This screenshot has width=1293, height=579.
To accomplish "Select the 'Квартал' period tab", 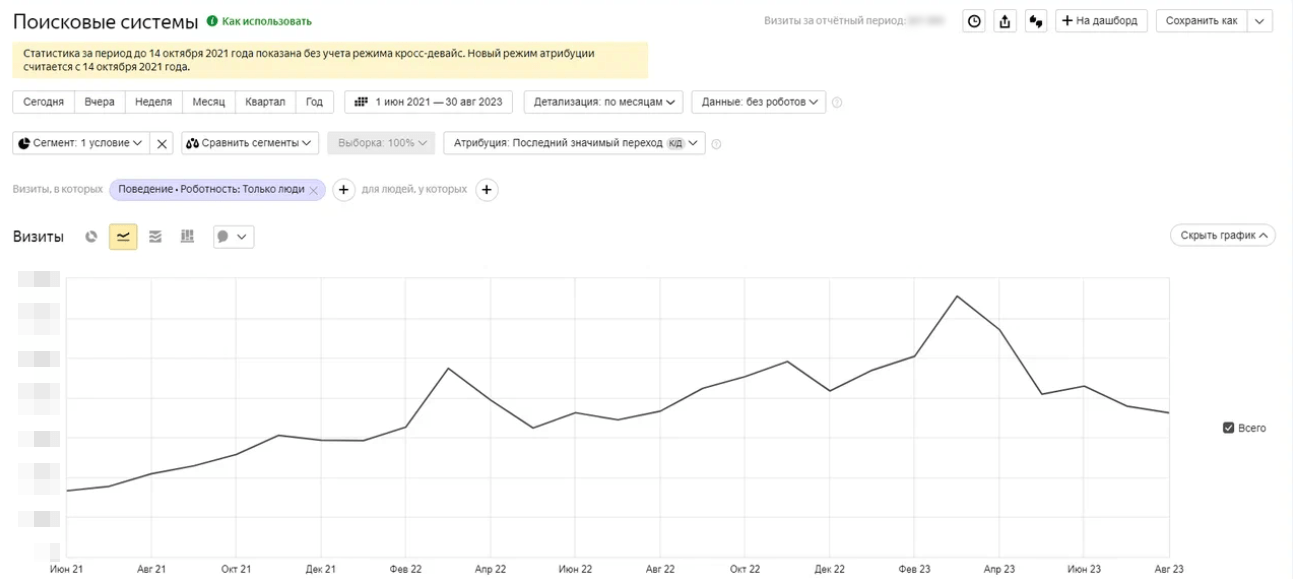I will 265,102.
